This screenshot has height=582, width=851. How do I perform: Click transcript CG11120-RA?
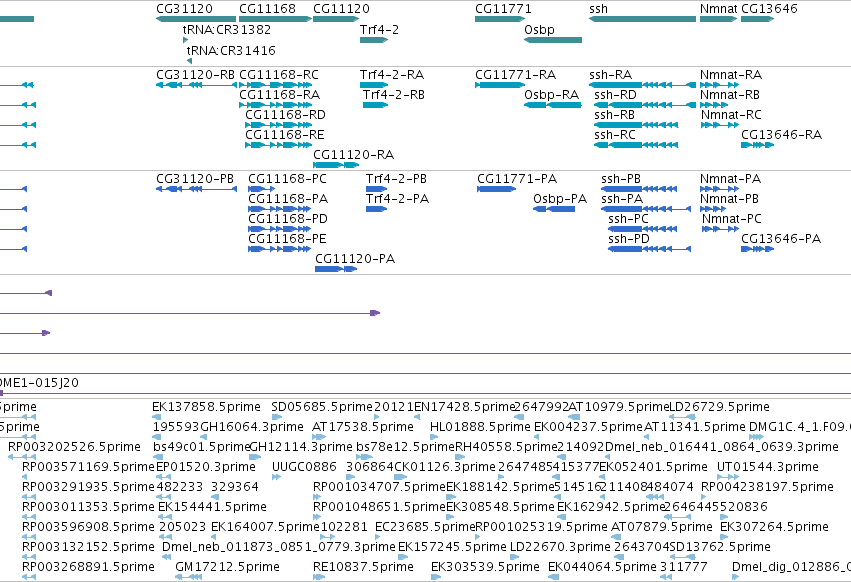click(x=353, y=155)
